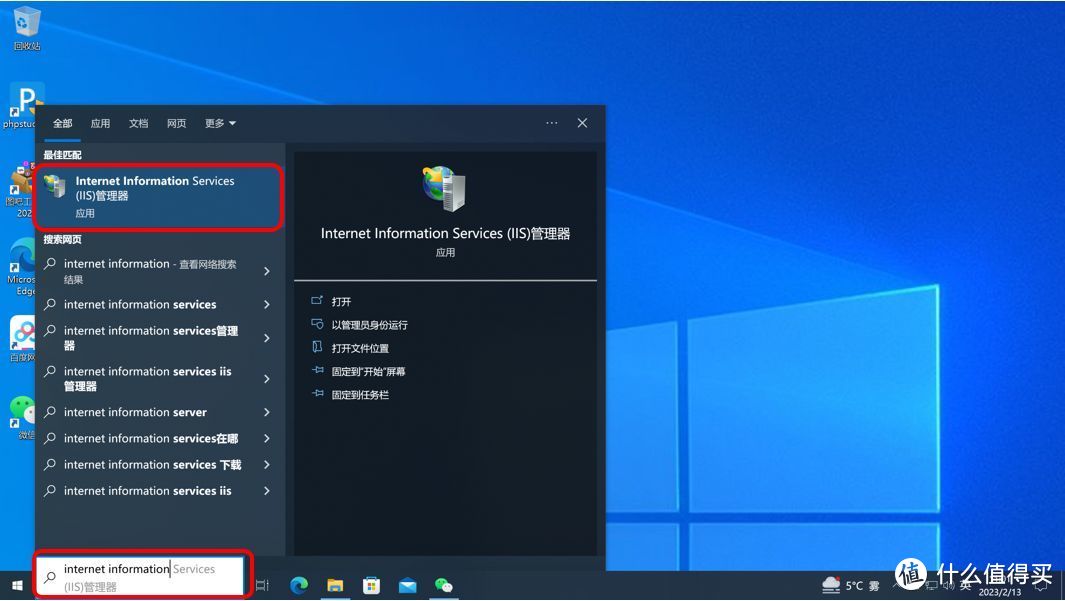The image size is (1065, 601).
Task: Open the Mail app from the taskbar
Action: click(407, 584)
